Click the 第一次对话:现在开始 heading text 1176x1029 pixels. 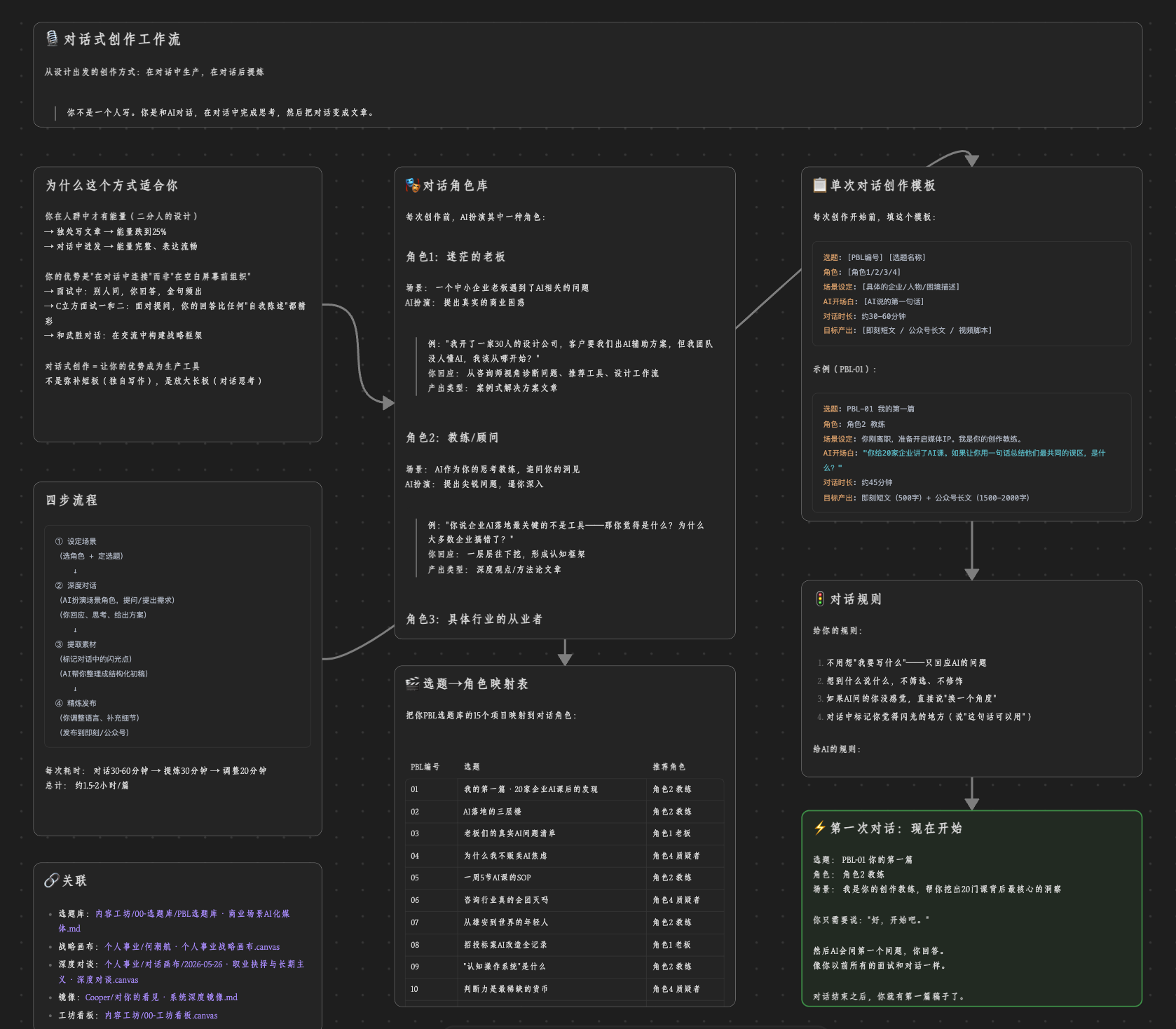point(896,828)
